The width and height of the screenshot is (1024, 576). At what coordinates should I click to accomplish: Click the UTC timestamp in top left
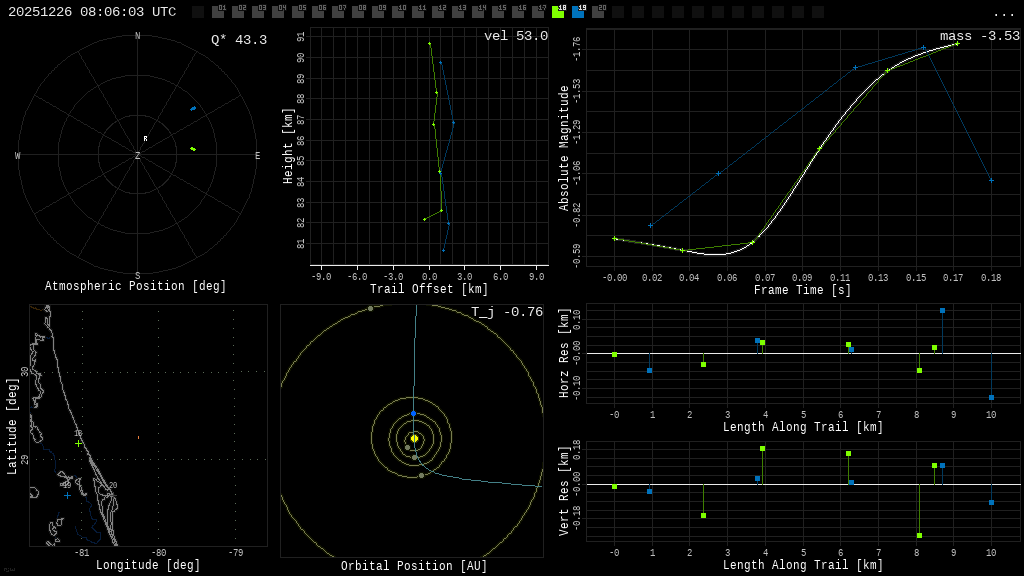click(x=92, y=12)
